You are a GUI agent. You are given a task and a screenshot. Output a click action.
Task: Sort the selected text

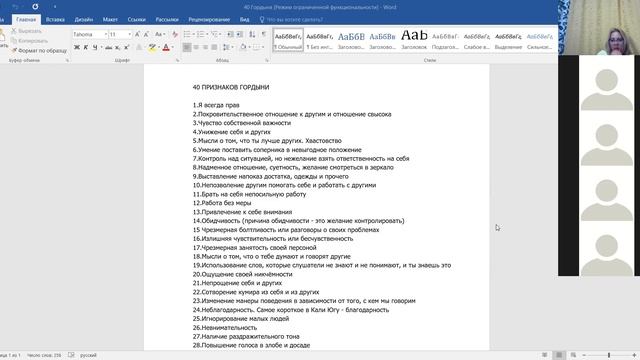coord(252,34)
